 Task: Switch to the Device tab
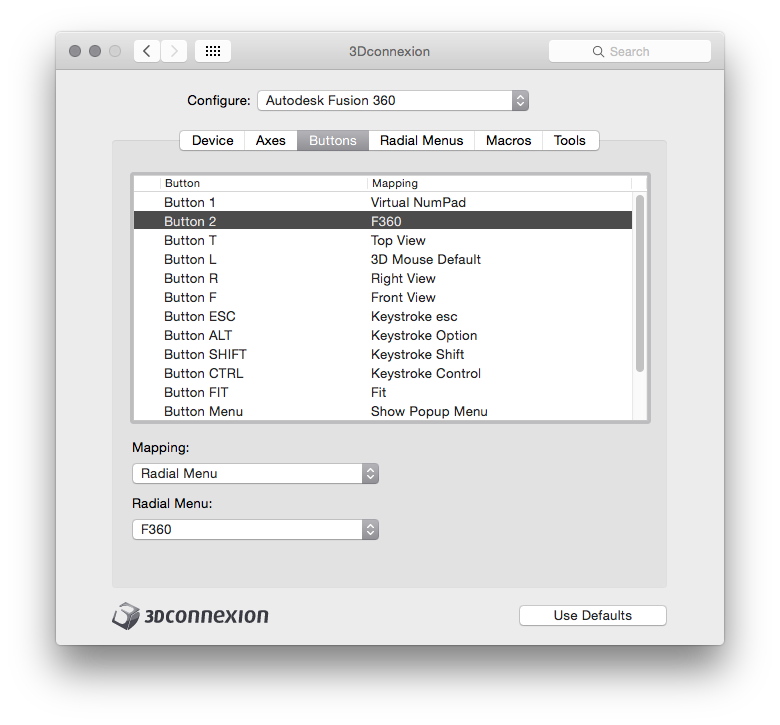[x=212, y=140]
